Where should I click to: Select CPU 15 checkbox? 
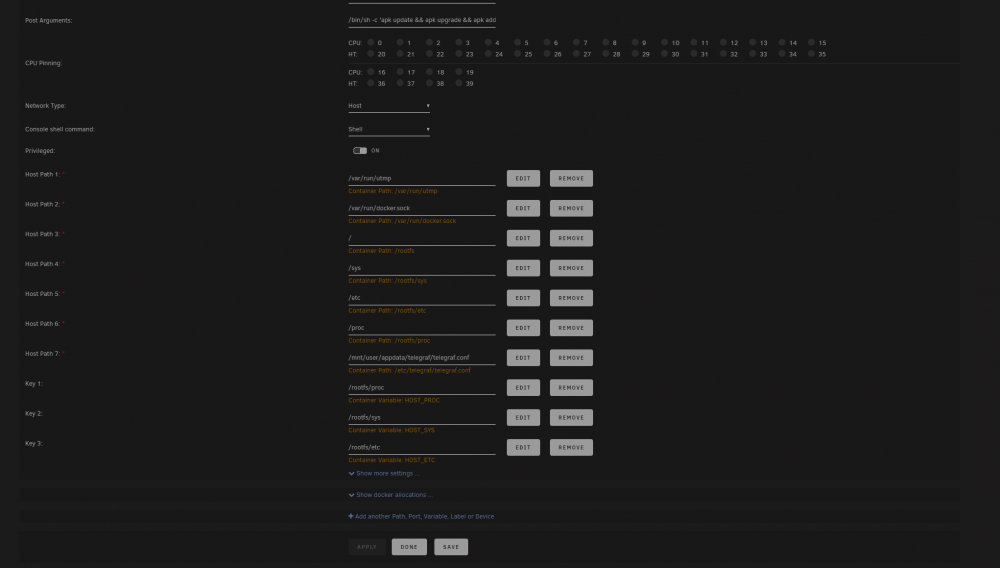811,43
